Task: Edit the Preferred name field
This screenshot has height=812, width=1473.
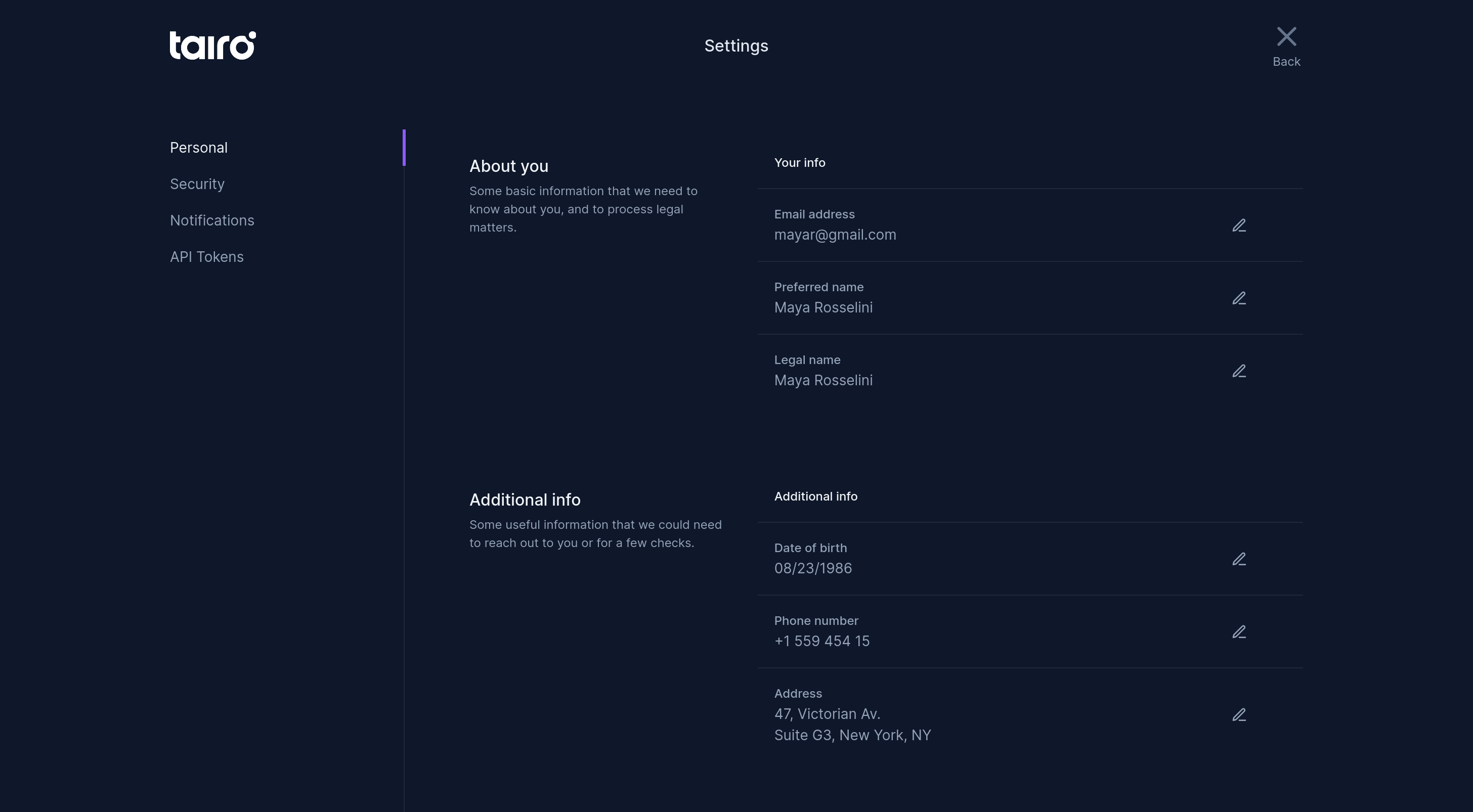Action: pyautogui.click(x=1239, y=298)
